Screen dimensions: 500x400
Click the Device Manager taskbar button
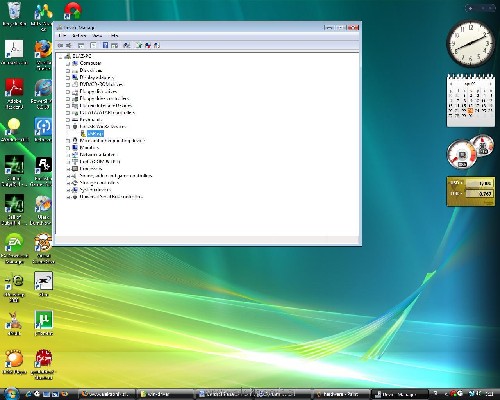pos(399,394)
